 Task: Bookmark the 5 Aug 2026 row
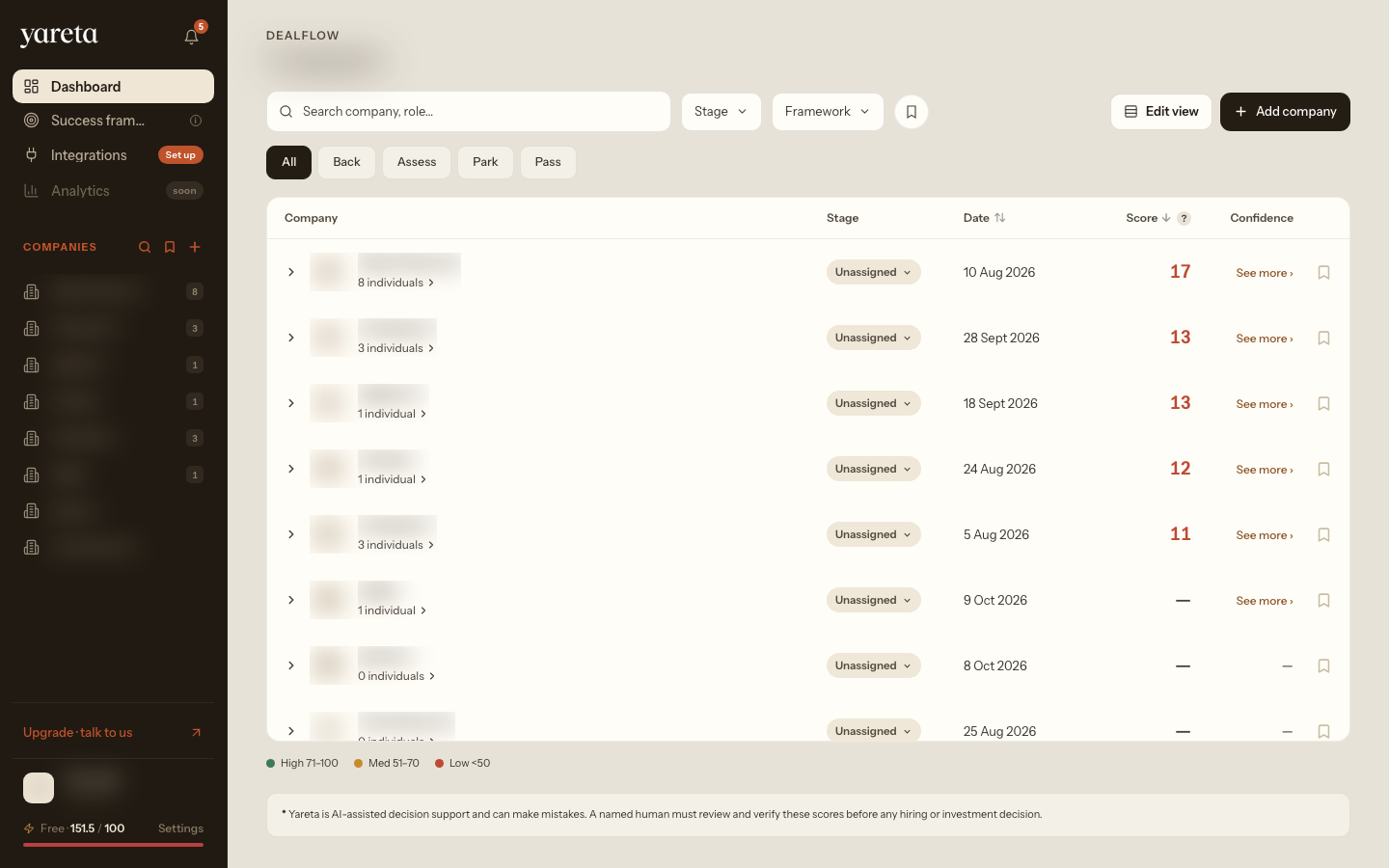tap(1323, 535)
